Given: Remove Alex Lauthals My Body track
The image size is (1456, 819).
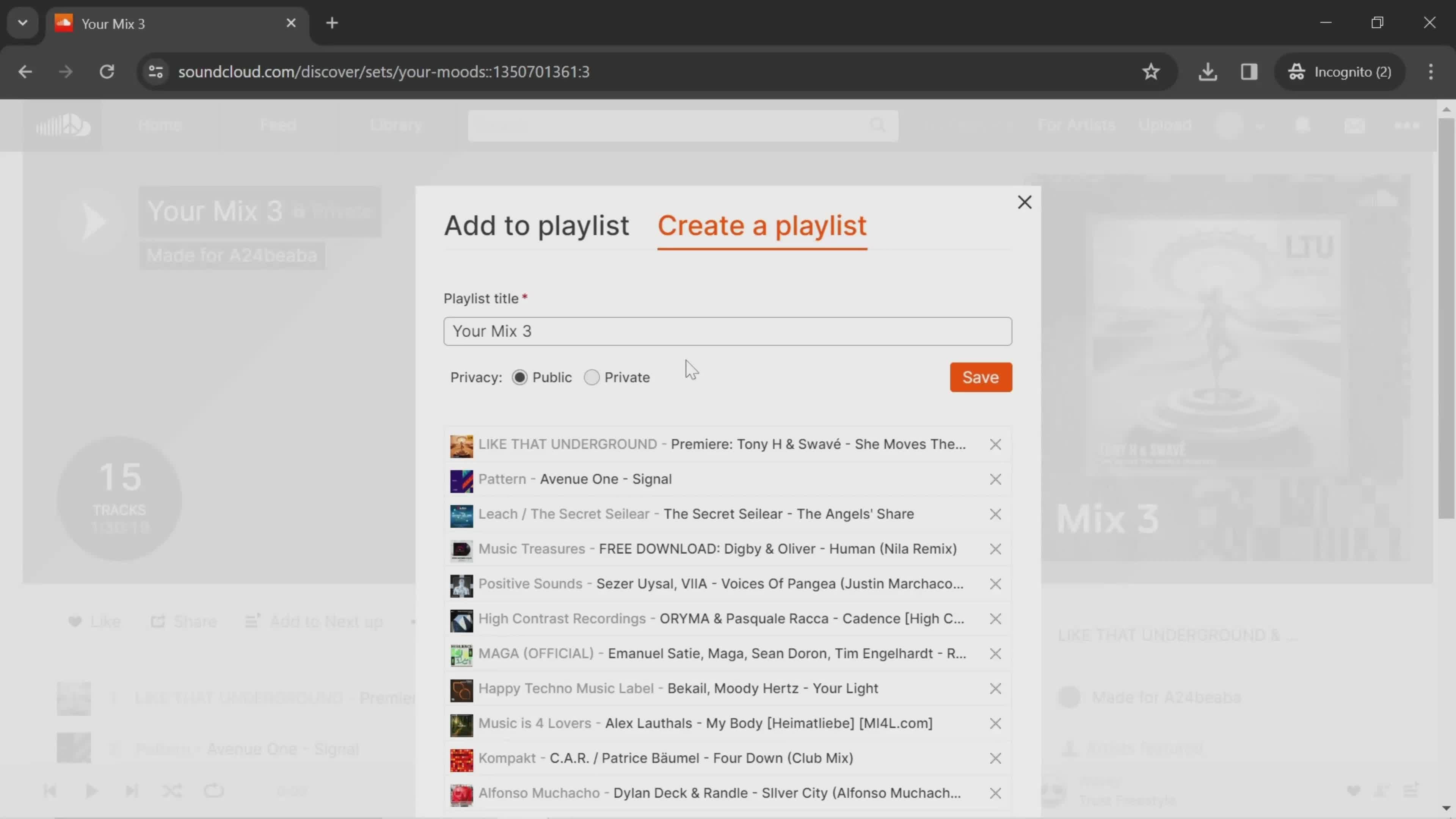Looking at the screenshot, I should (x=995, y=723).
